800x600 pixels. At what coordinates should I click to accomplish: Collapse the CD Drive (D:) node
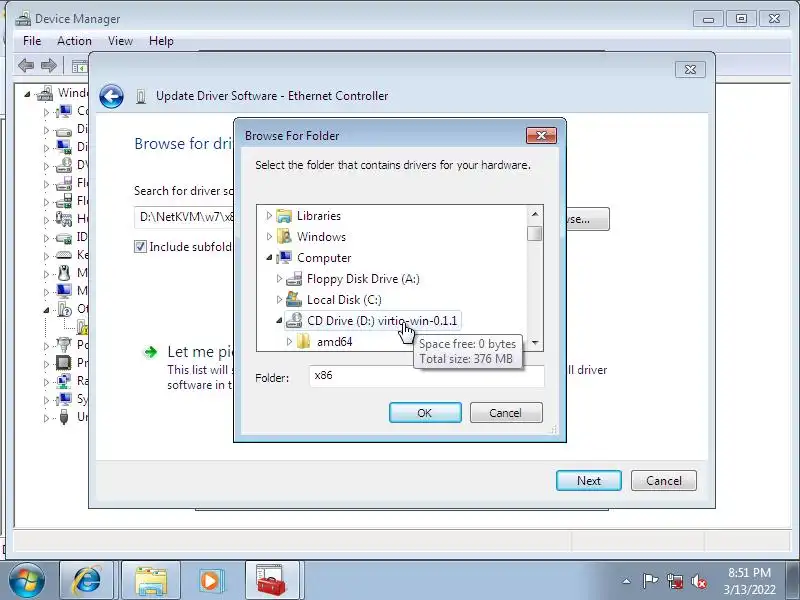pos(279,320)
